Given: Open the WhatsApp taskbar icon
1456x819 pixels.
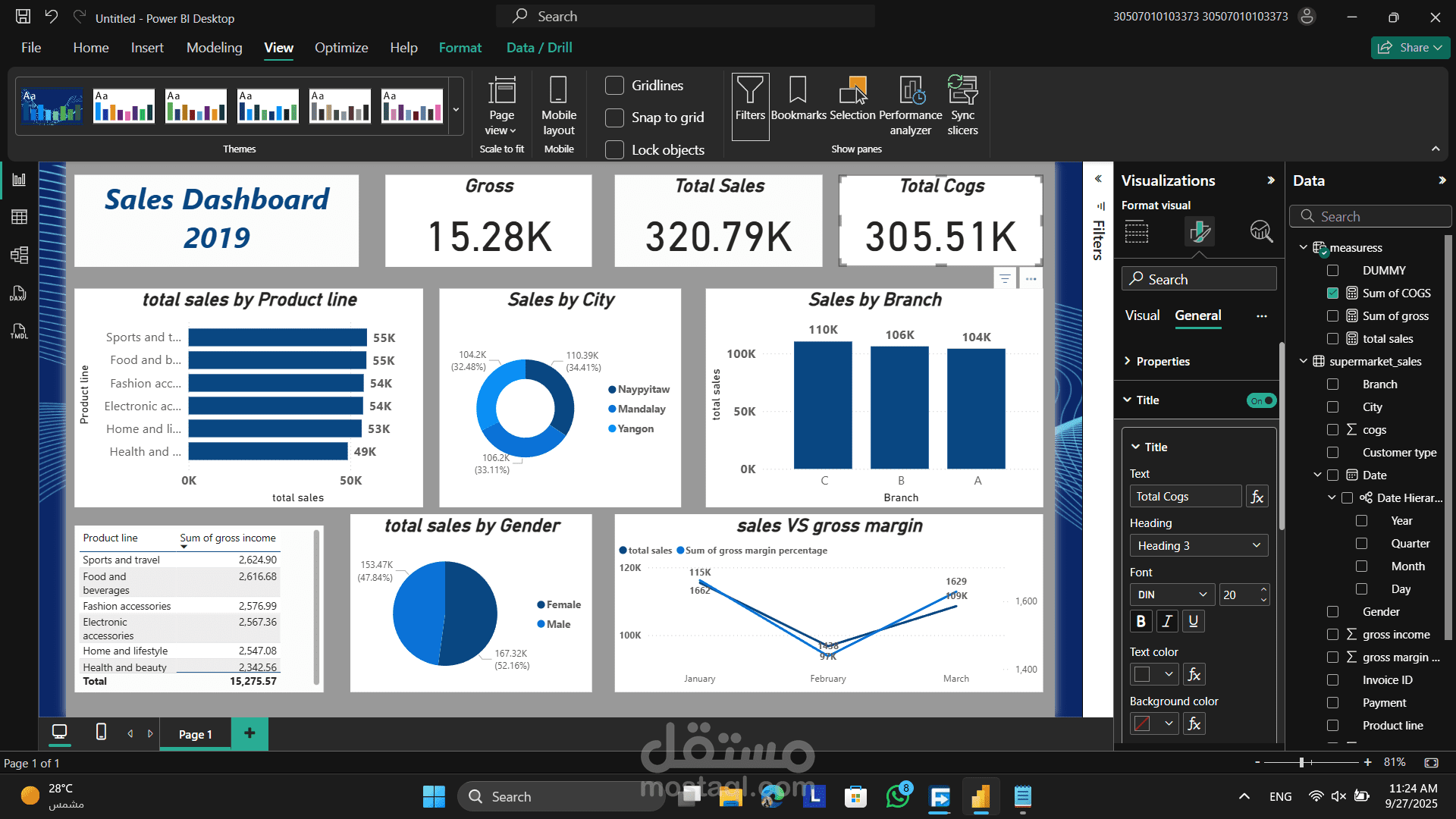Looking at the screenshot, I should coord(898,796).
